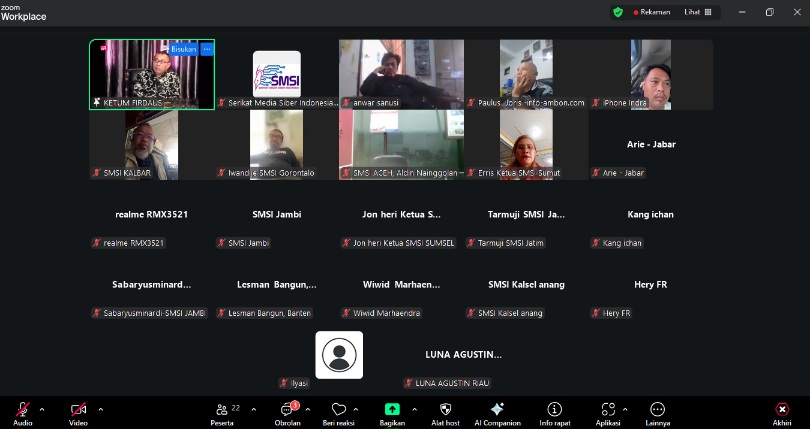Launch the AI Companion
This screenshot has height=429, width=810.
click(497, 410)
